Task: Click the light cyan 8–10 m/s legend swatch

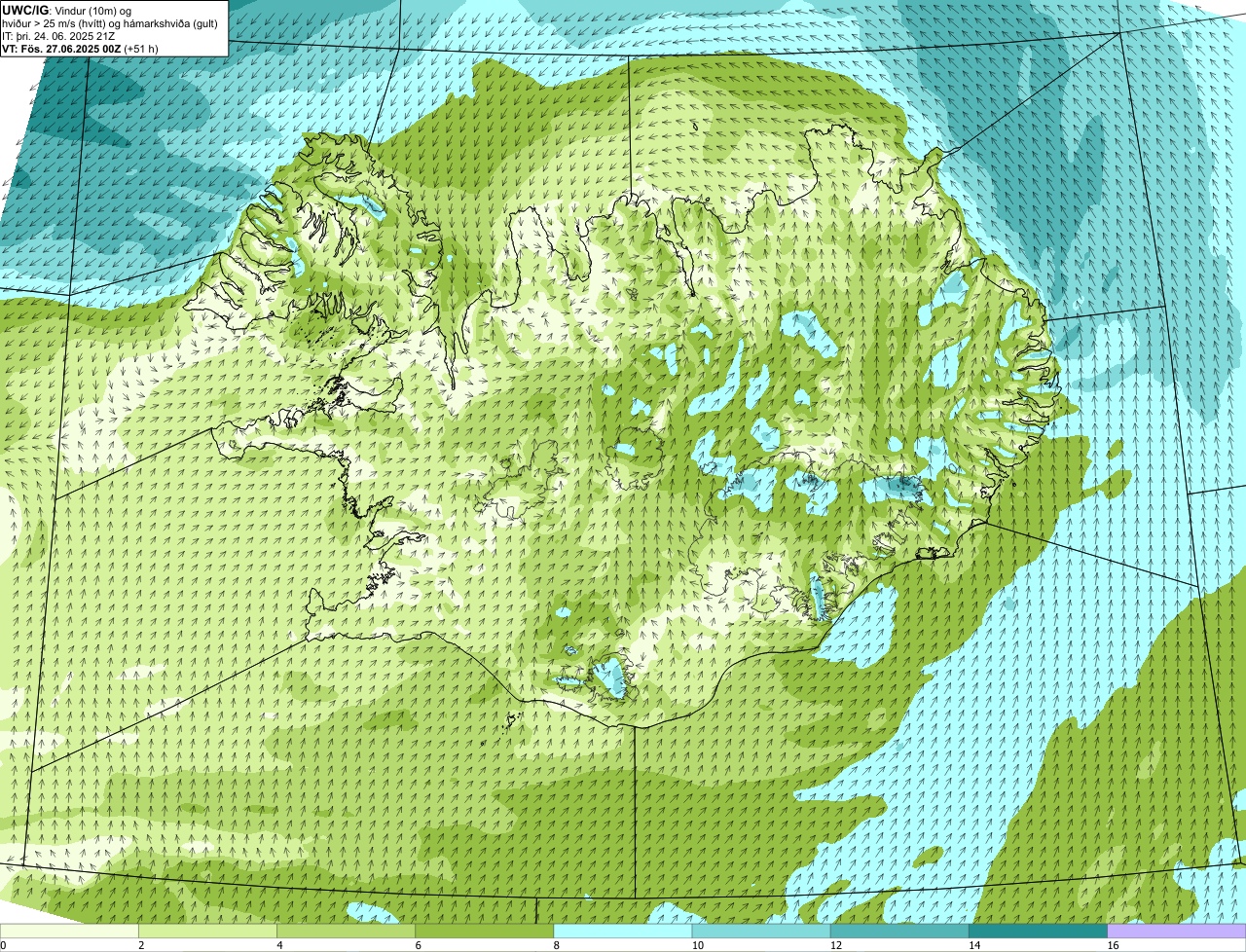Action: pos(623,932)
